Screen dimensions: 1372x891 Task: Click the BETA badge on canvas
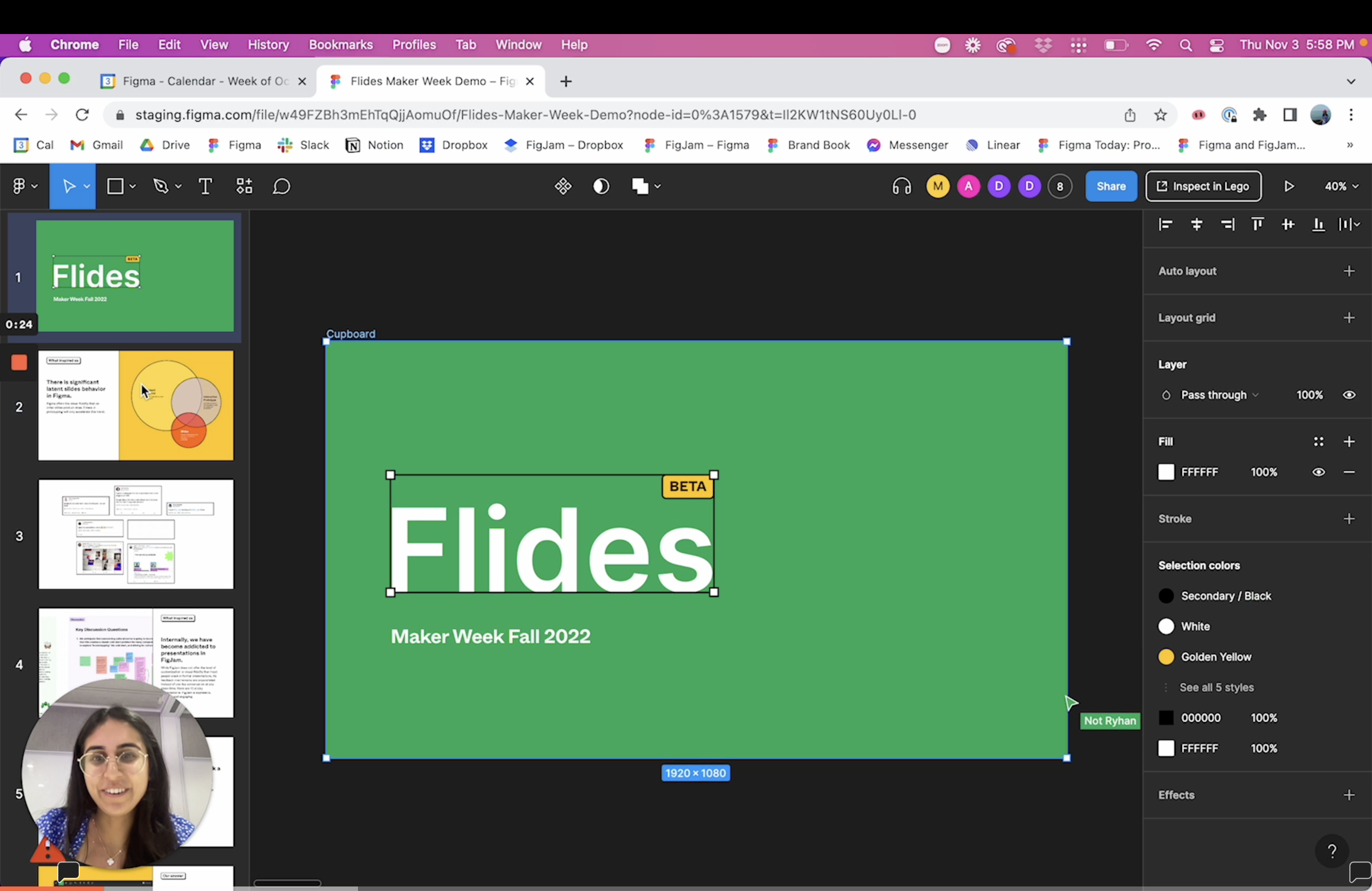pos(688,487)
